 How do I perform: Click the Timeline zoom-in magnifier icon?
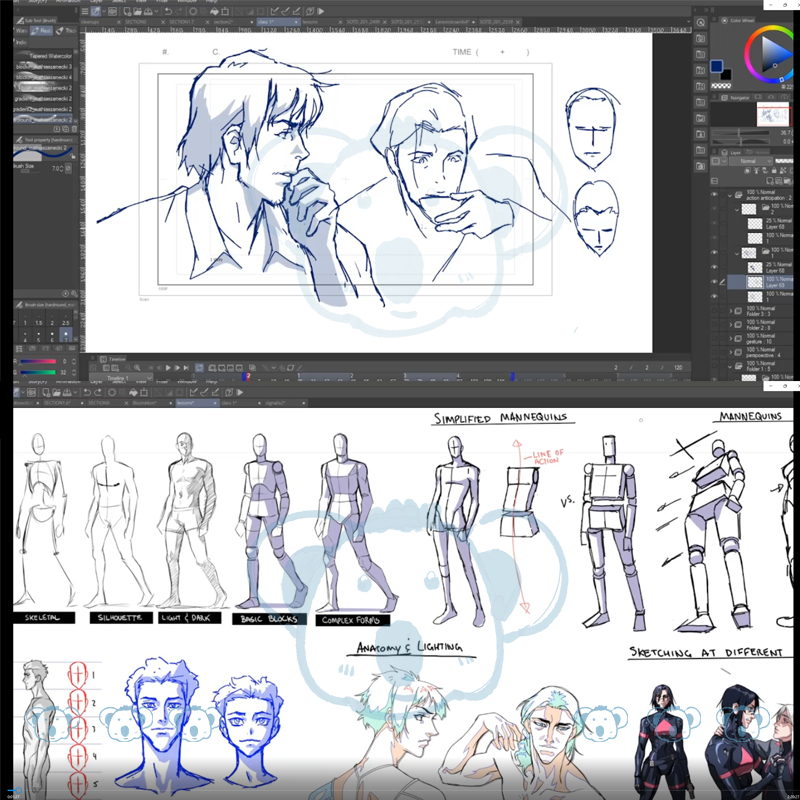click(137, 367)
